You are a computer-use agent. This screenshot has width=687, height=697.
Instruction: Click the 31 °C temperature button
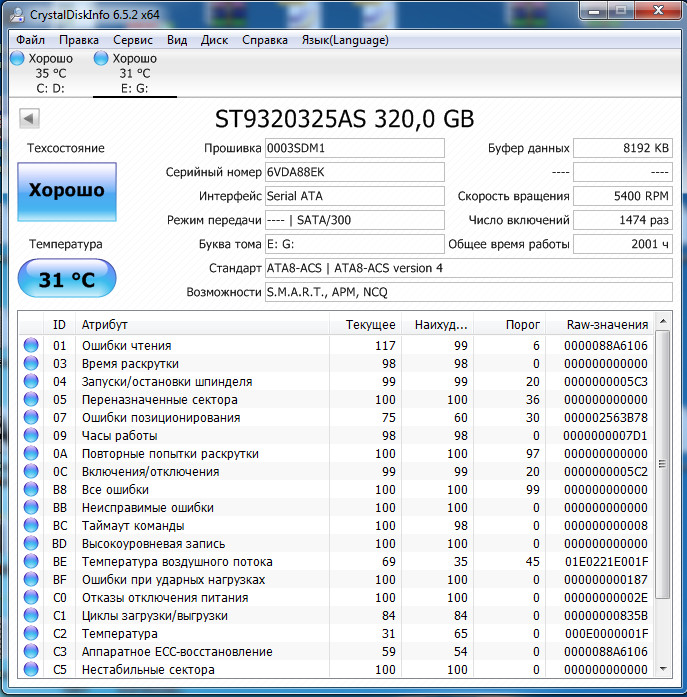click(x=67, y=279)
